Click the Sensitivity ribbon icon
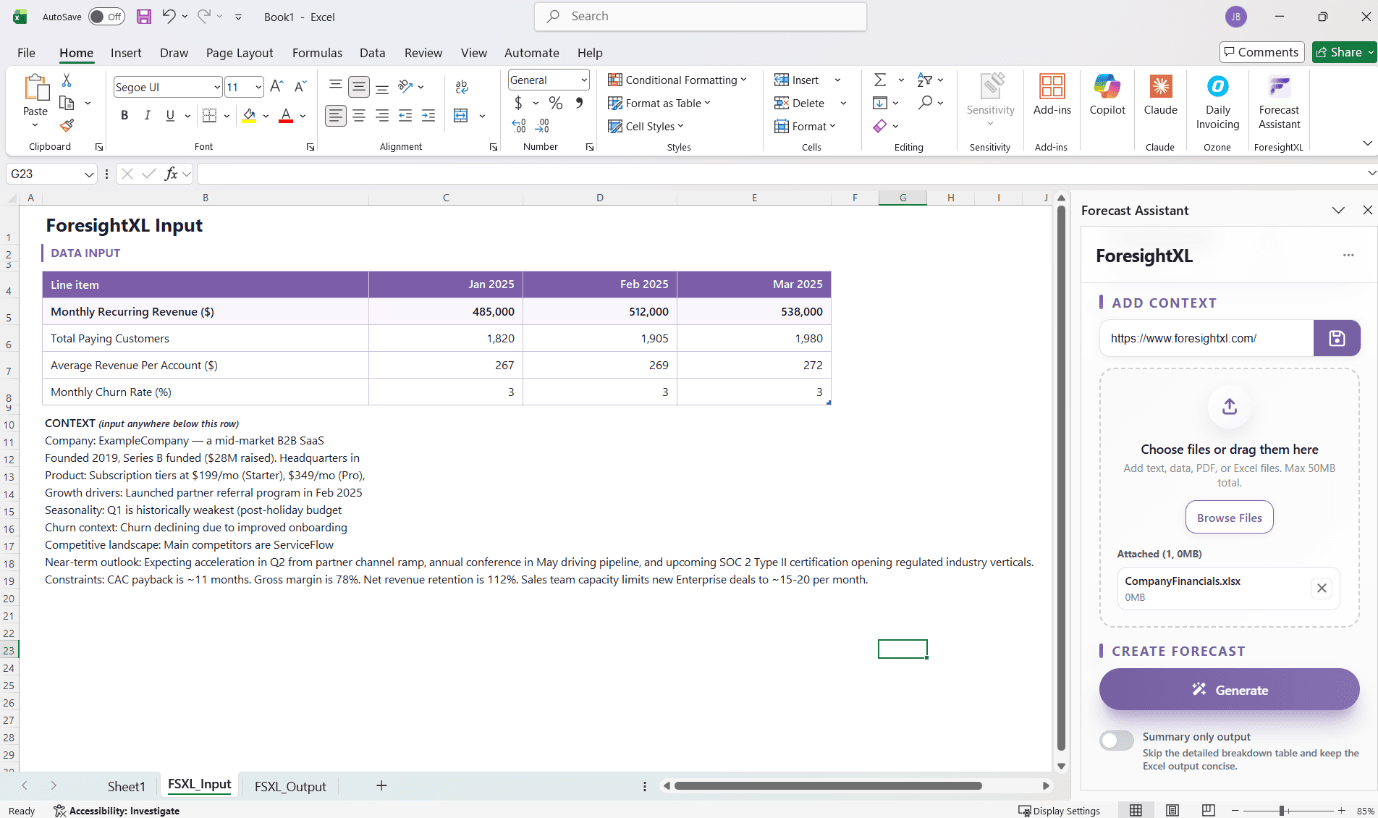This screenshot has width=1378, height=818. tap(990, 95)
